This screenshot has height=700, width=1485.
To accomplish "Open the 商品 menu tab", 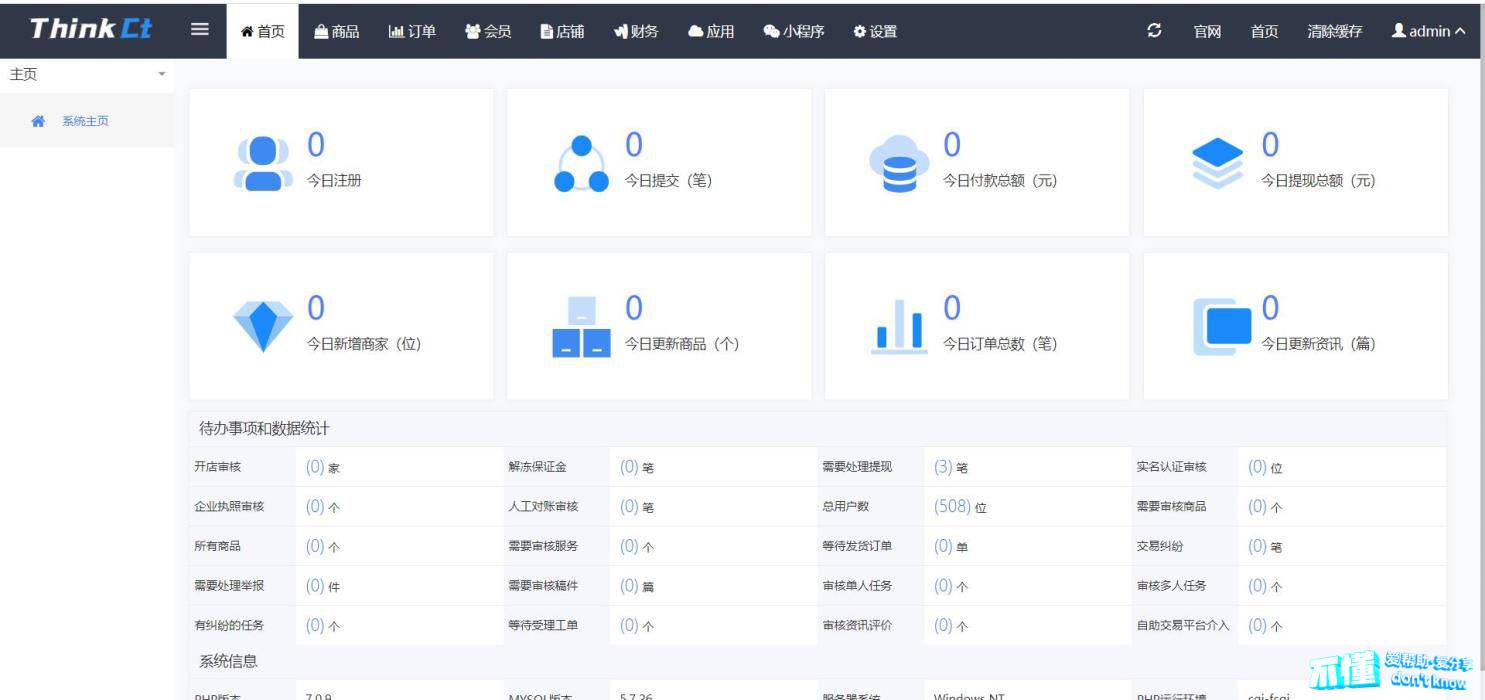I will click(336, 31).
